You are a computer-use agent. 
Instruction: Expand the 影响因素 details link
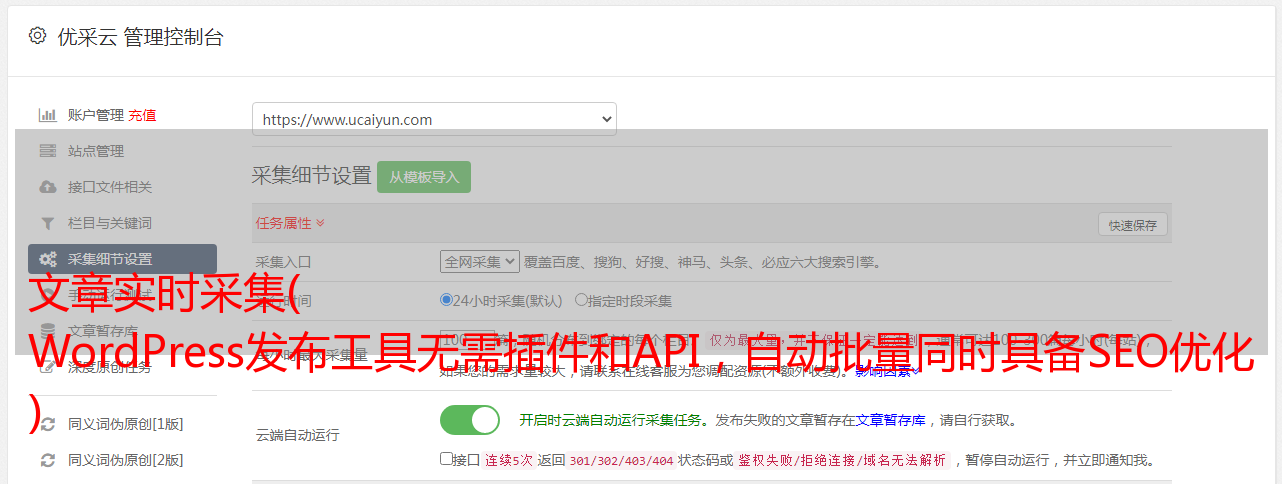888,371
